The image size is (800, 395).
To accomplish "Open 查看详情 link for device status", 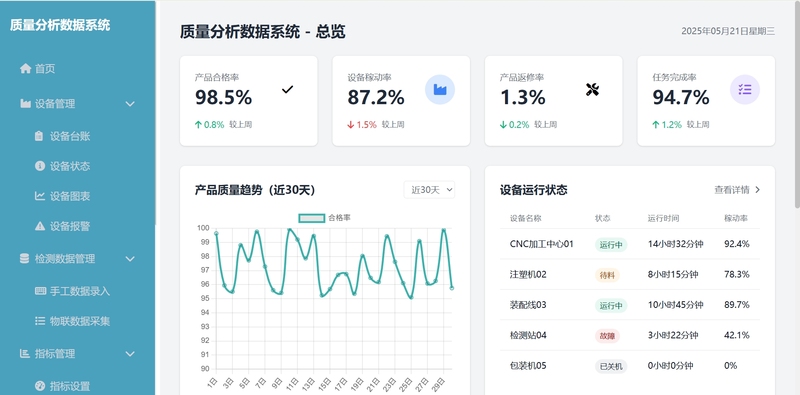I will tap(737, 190).
